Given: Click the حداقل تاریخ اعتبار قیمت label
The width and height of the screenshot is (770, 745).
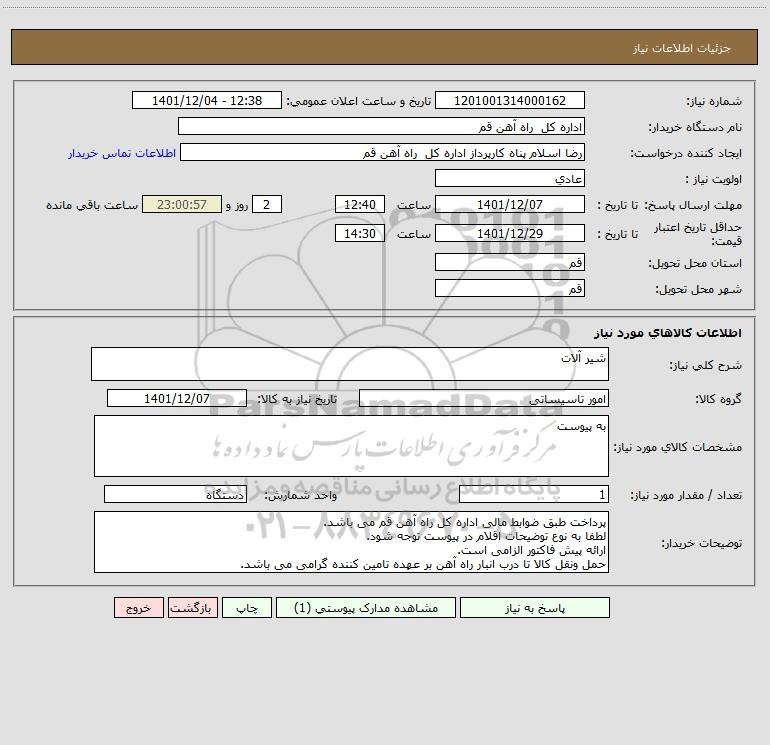Looking at the screenshot, I should (698, 234).
